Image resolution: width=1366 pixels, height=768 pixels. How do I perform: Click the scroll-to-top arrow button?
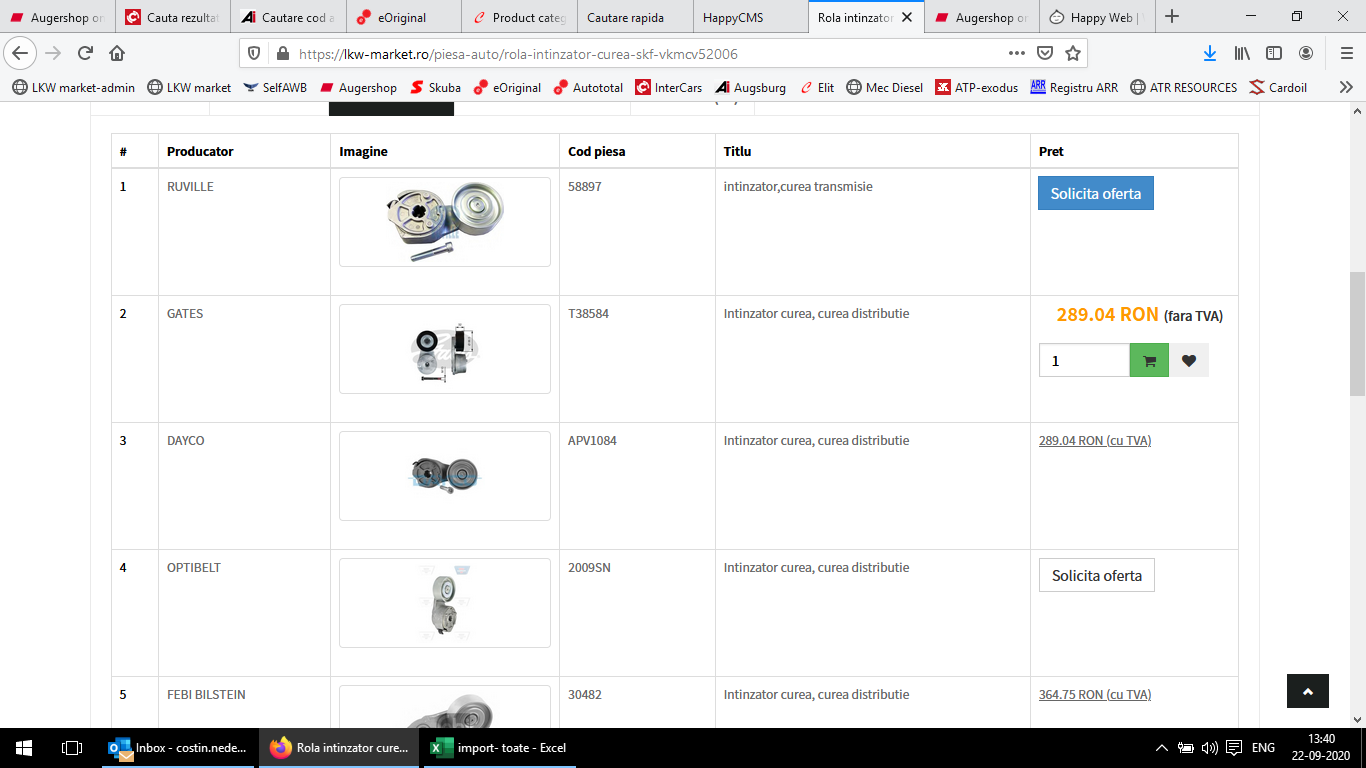click(1308, 691)
